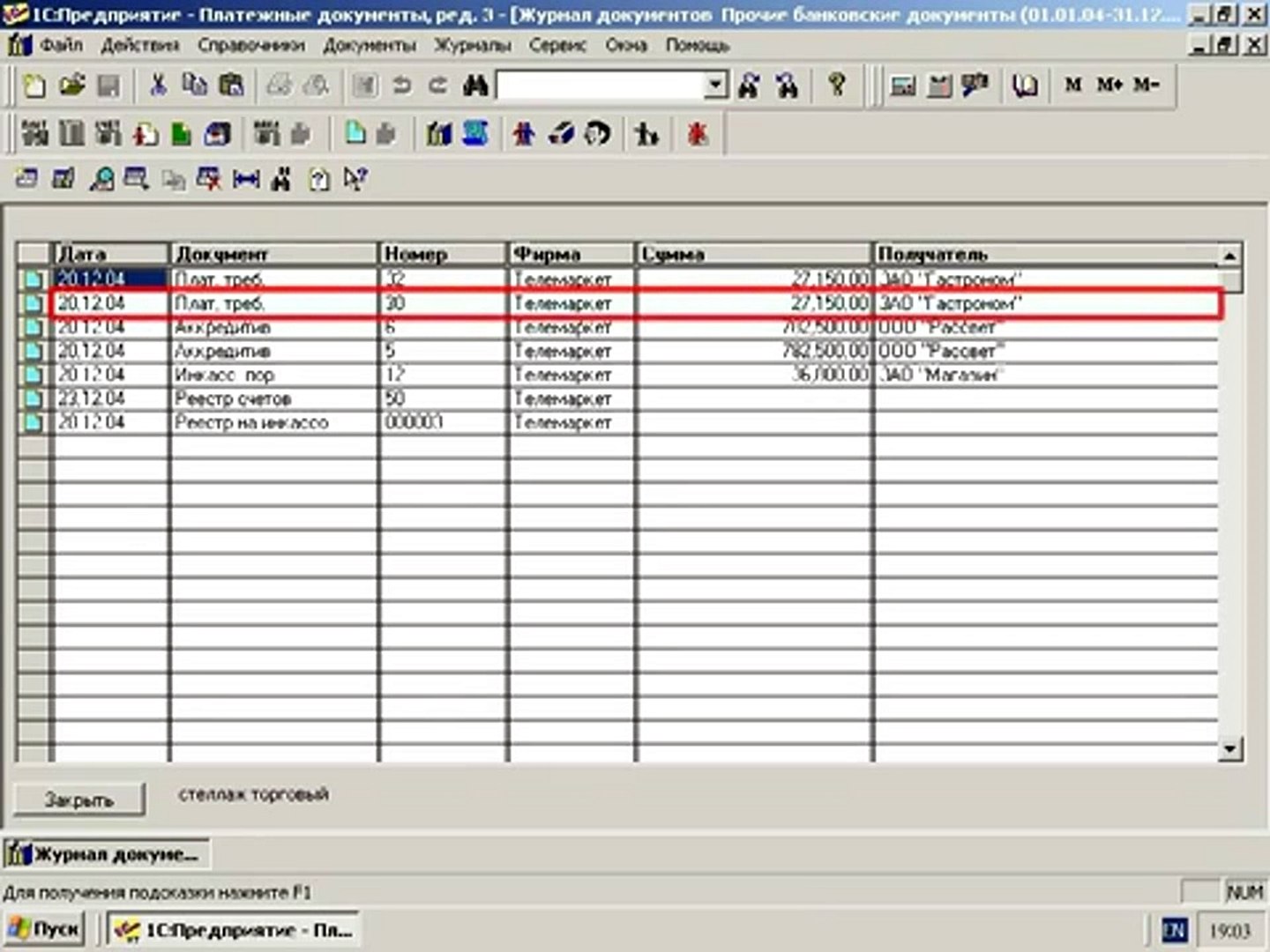The height and width of the screenshot is (952, 1270).
Task: Select the Реестр счетов row
Action: click(x=619, y=398)
